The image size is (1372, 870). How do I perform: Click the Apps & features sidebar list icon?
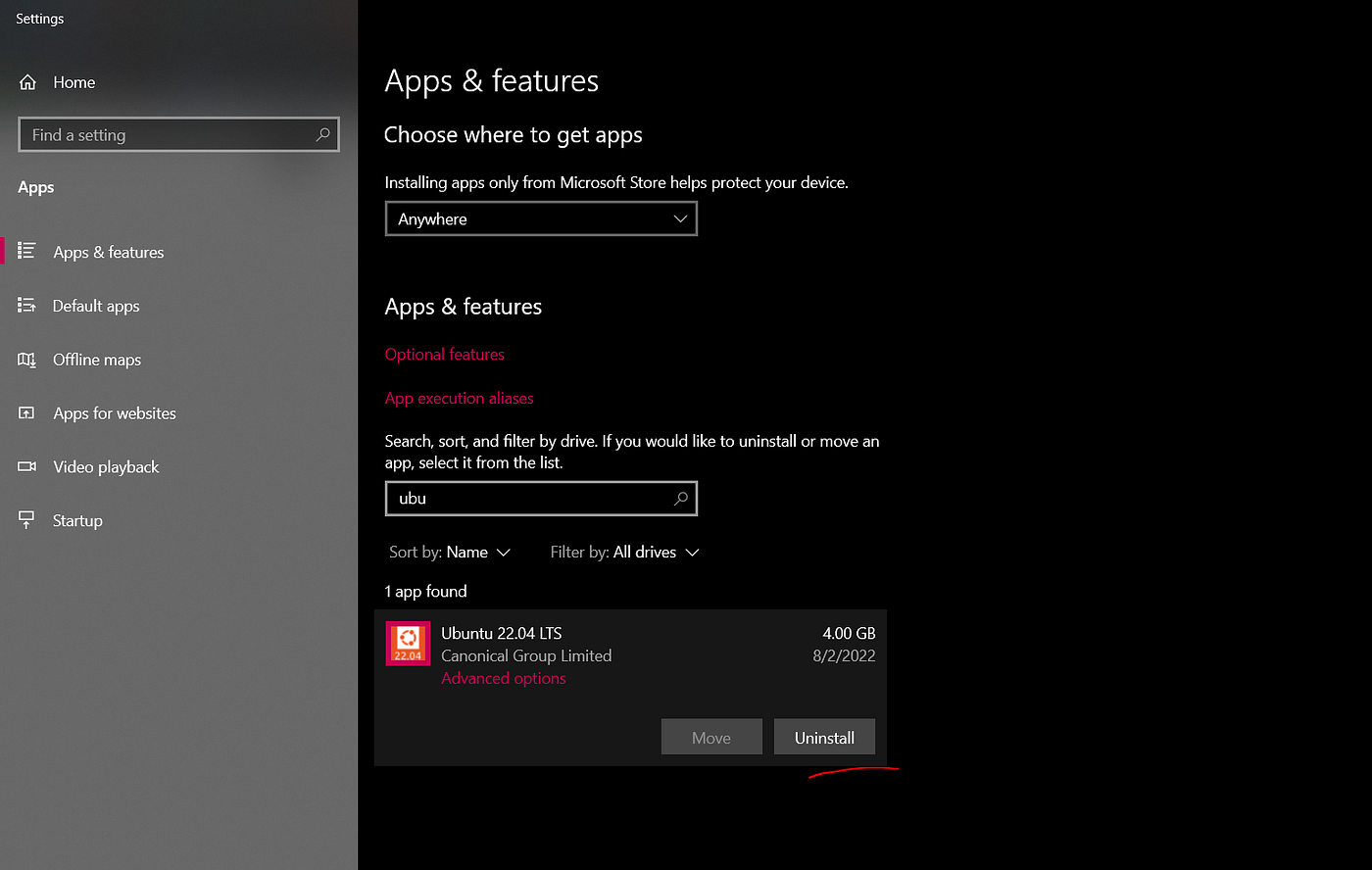point(27,252)
